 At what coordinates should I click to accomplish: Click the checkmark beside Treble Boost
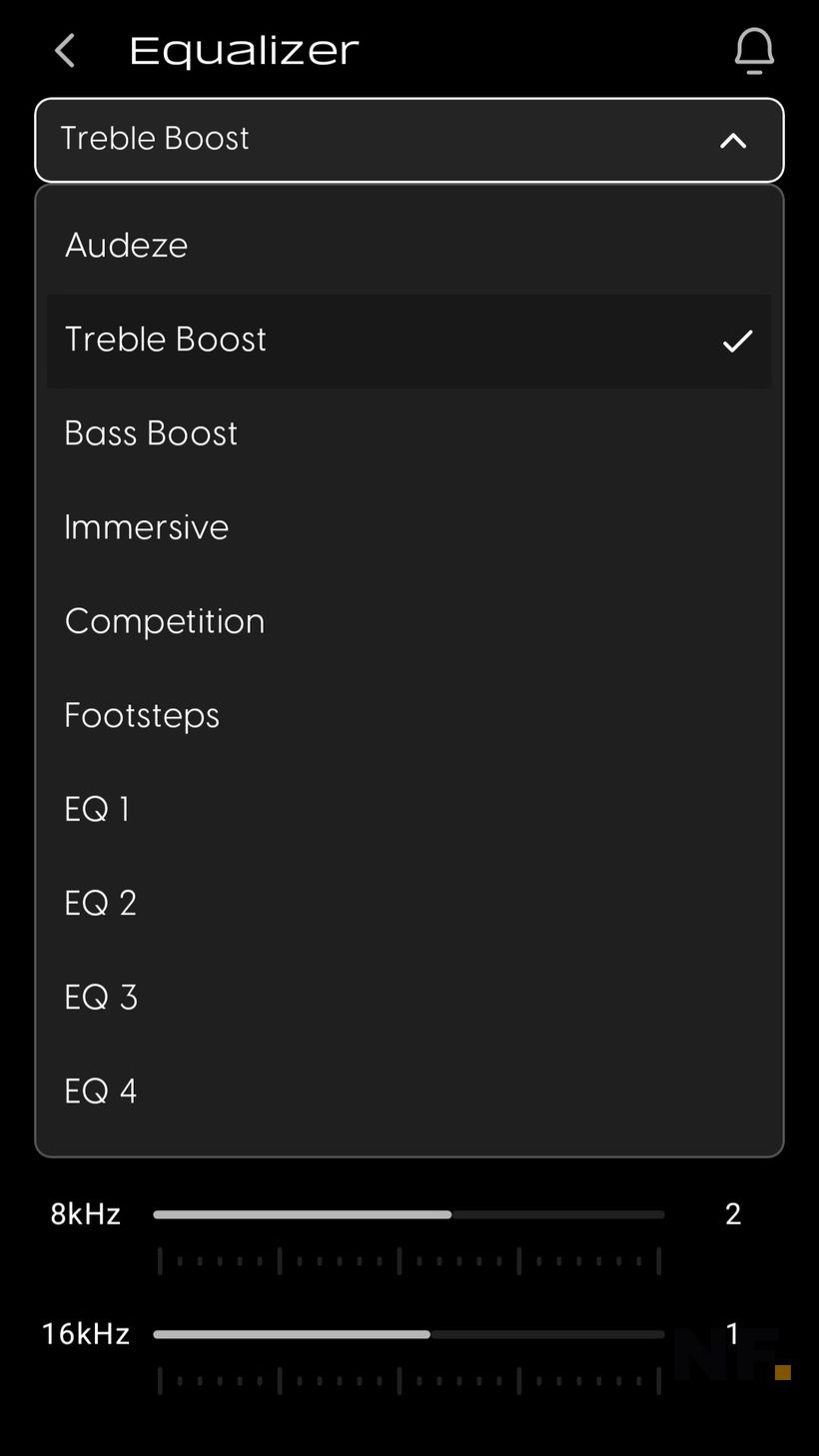(737, 342)
